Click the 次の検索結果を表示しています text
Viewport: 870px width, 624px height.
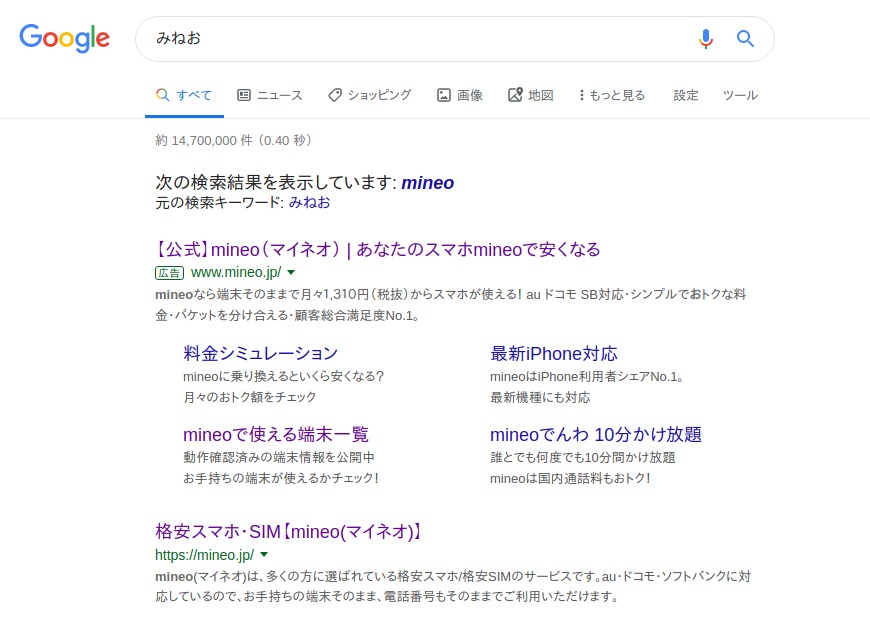click(x=276, y=182)
